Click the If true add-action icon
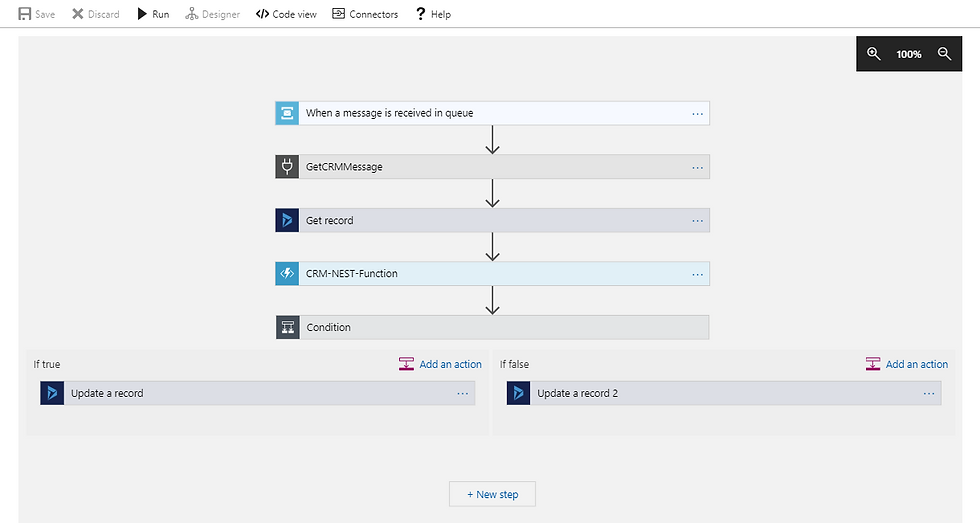The width and height of the screenshot is (980, 523). (406, 364)
